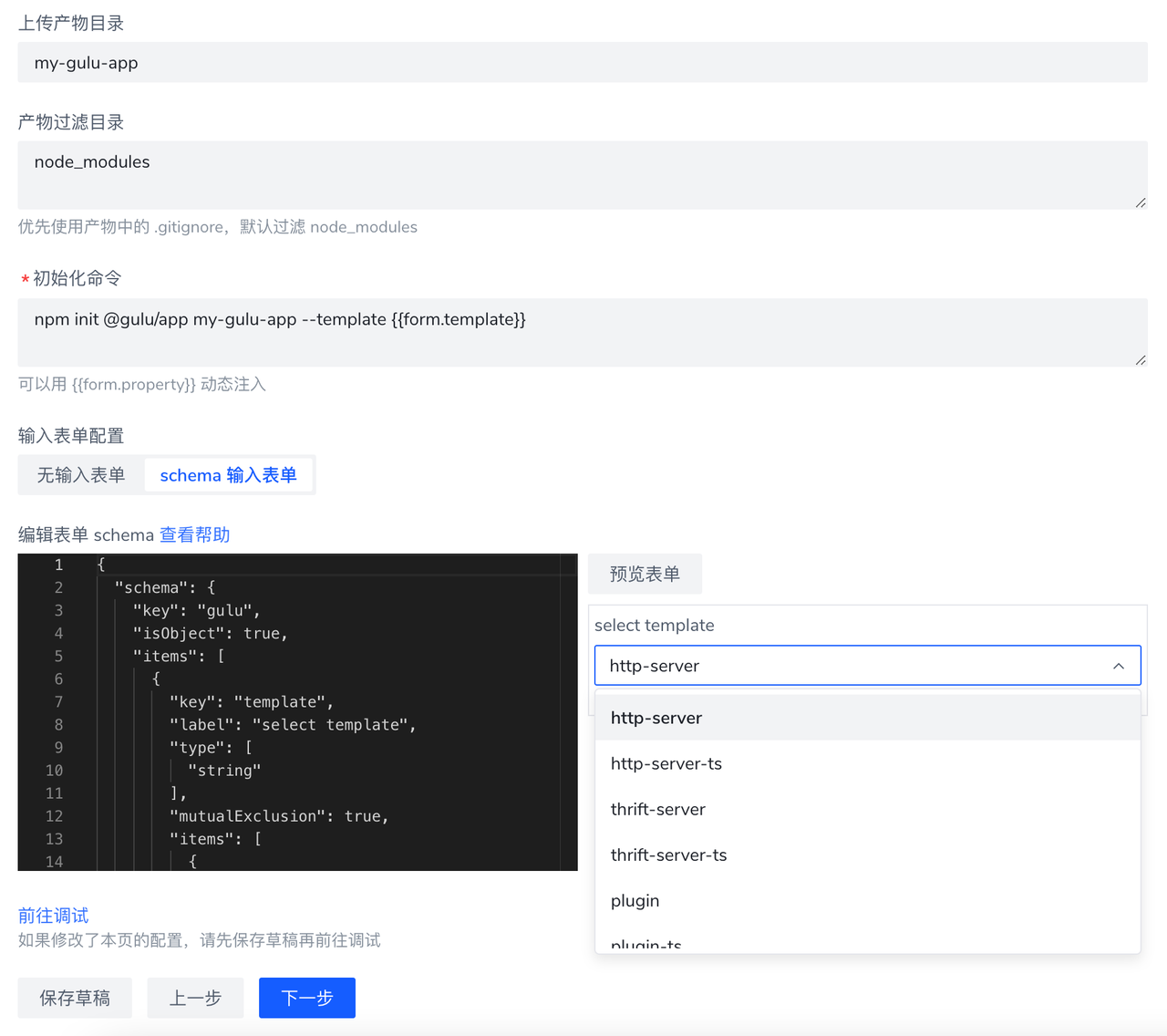Viewport: 1167px width, 1036px height.
Task: Click the 产物过滤目录 textarea with node_modules
Action: click(x=583, y=175)
